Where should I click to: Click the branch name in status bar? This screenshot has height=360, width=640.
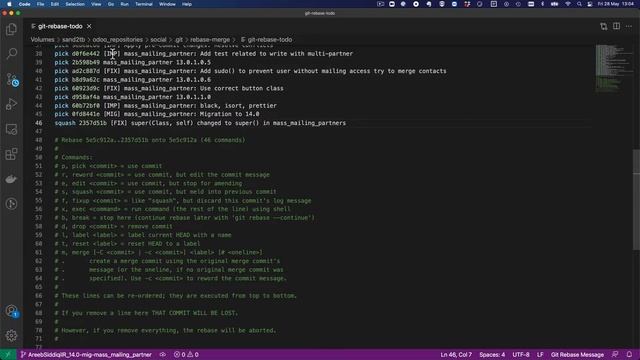86,355
